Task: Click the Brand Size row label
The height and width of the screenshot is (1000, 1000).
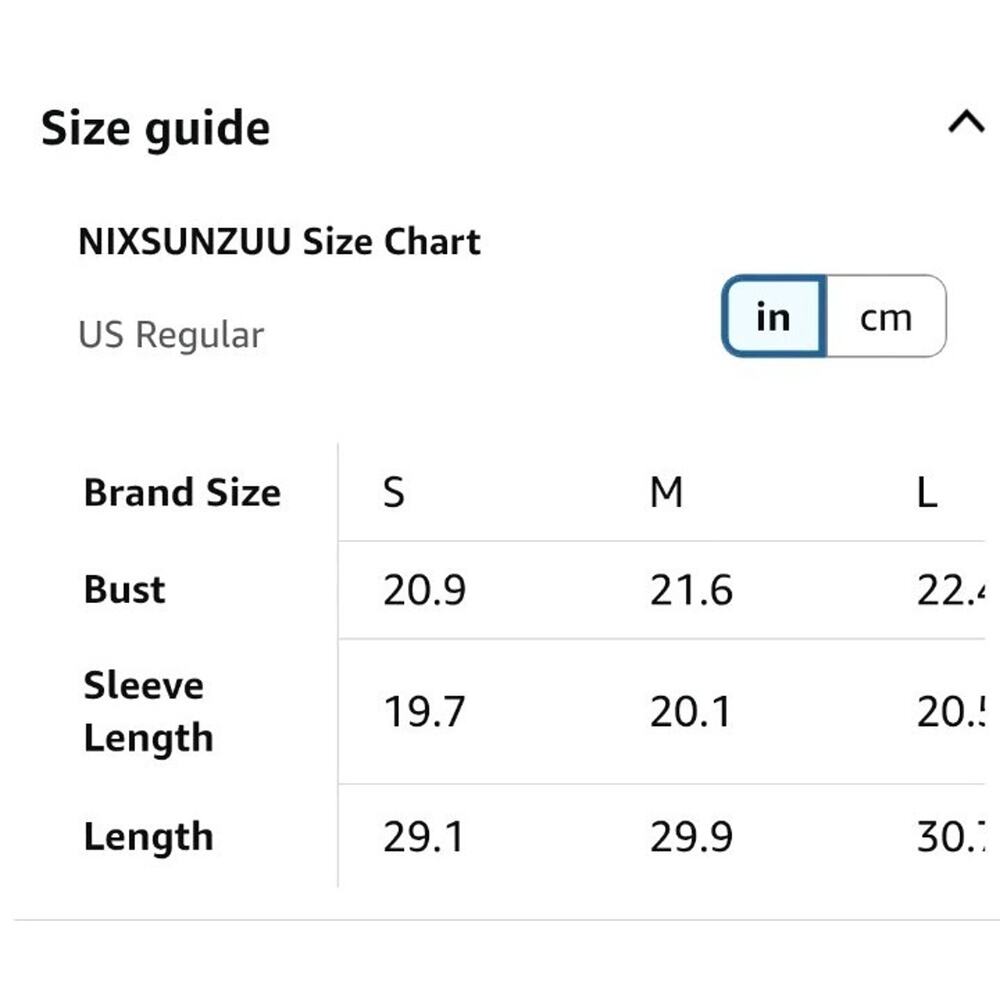Action: pos(182,493)
